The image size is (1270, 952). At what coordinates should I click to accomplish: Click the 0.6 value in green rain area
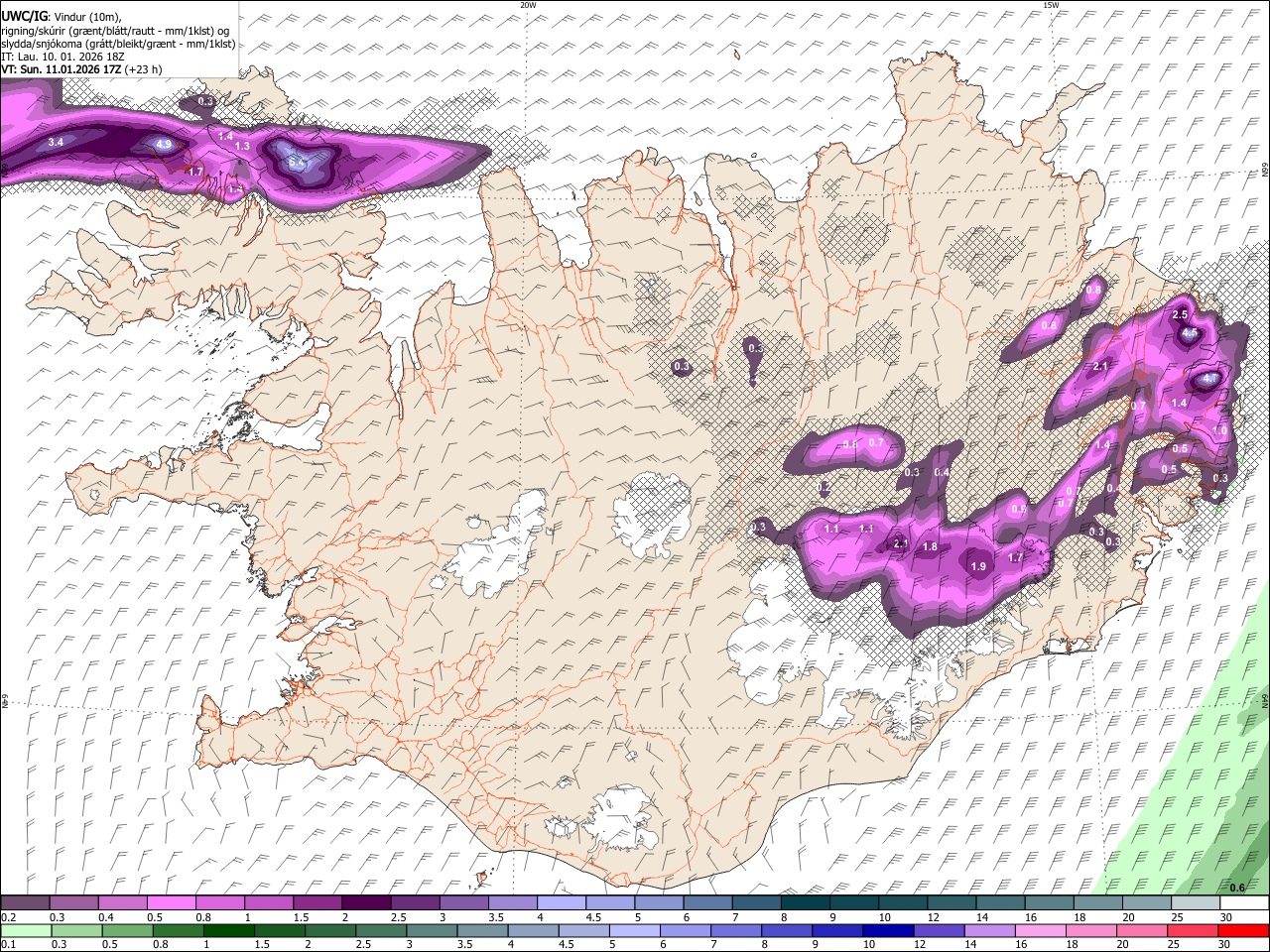[1237, 888]
